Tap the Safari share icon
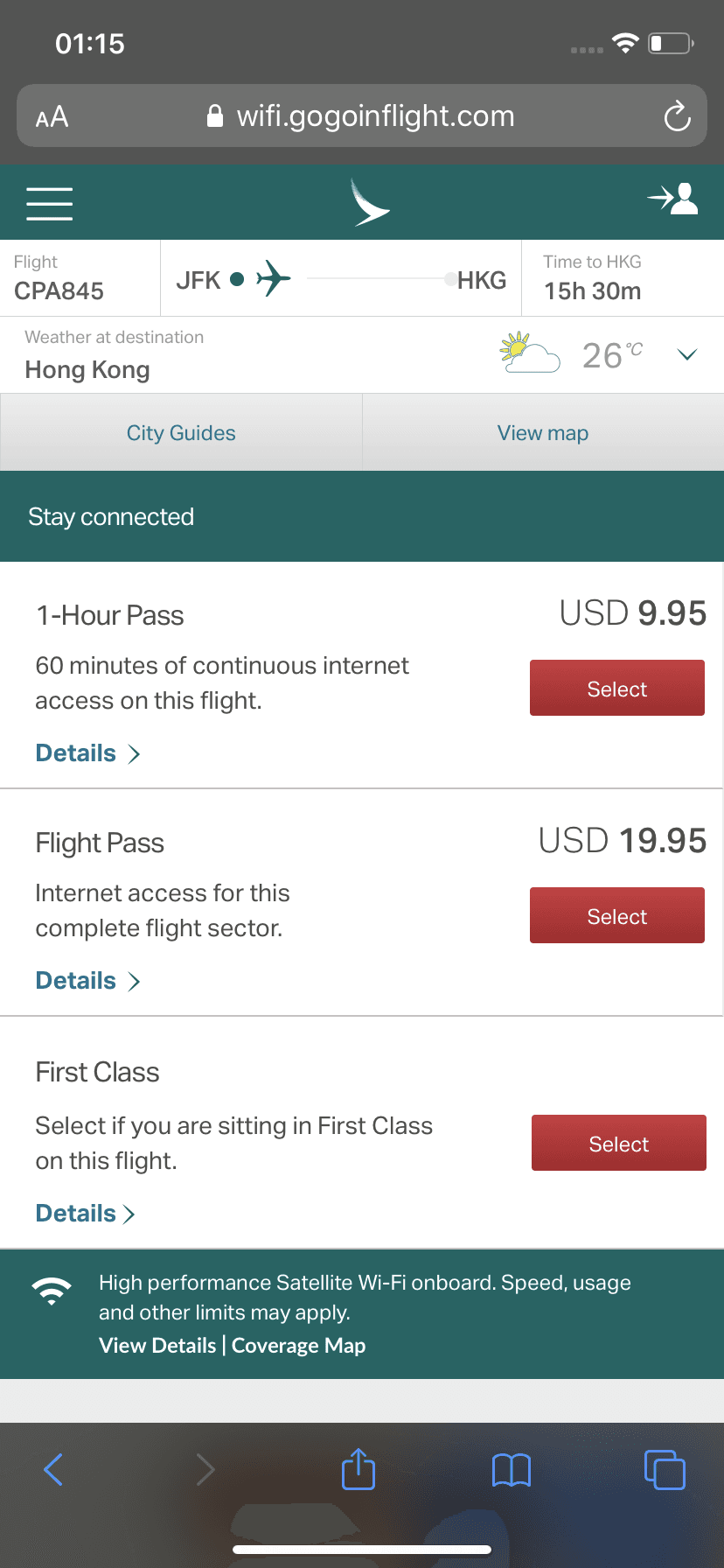The height and width of the screenshot is (1568, 724). [x=359, y=1469]
